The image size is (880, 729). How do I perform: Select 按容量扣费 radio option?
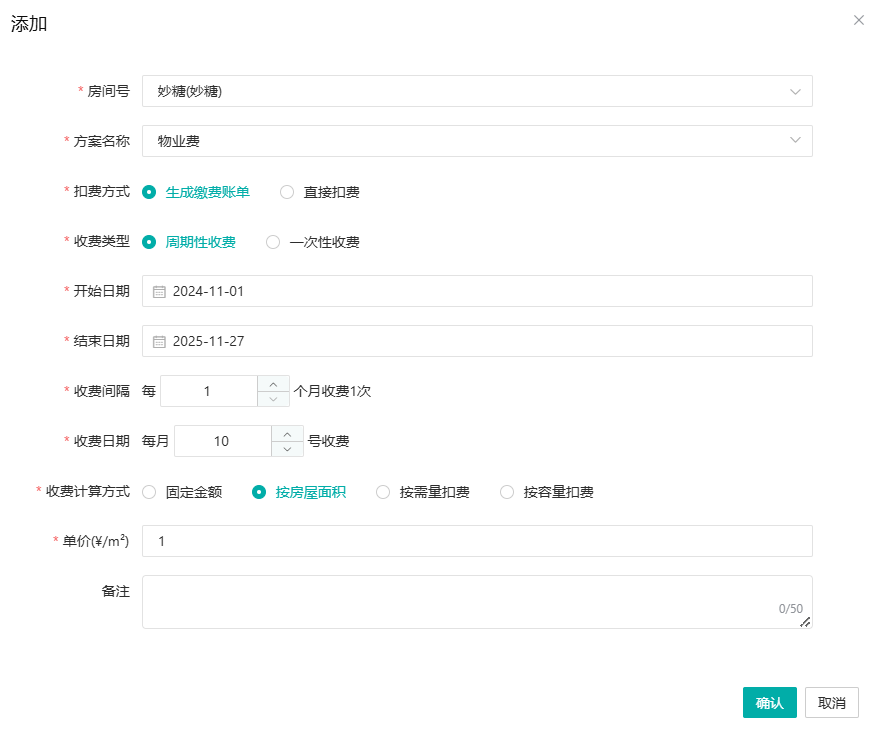click(507, 492)
